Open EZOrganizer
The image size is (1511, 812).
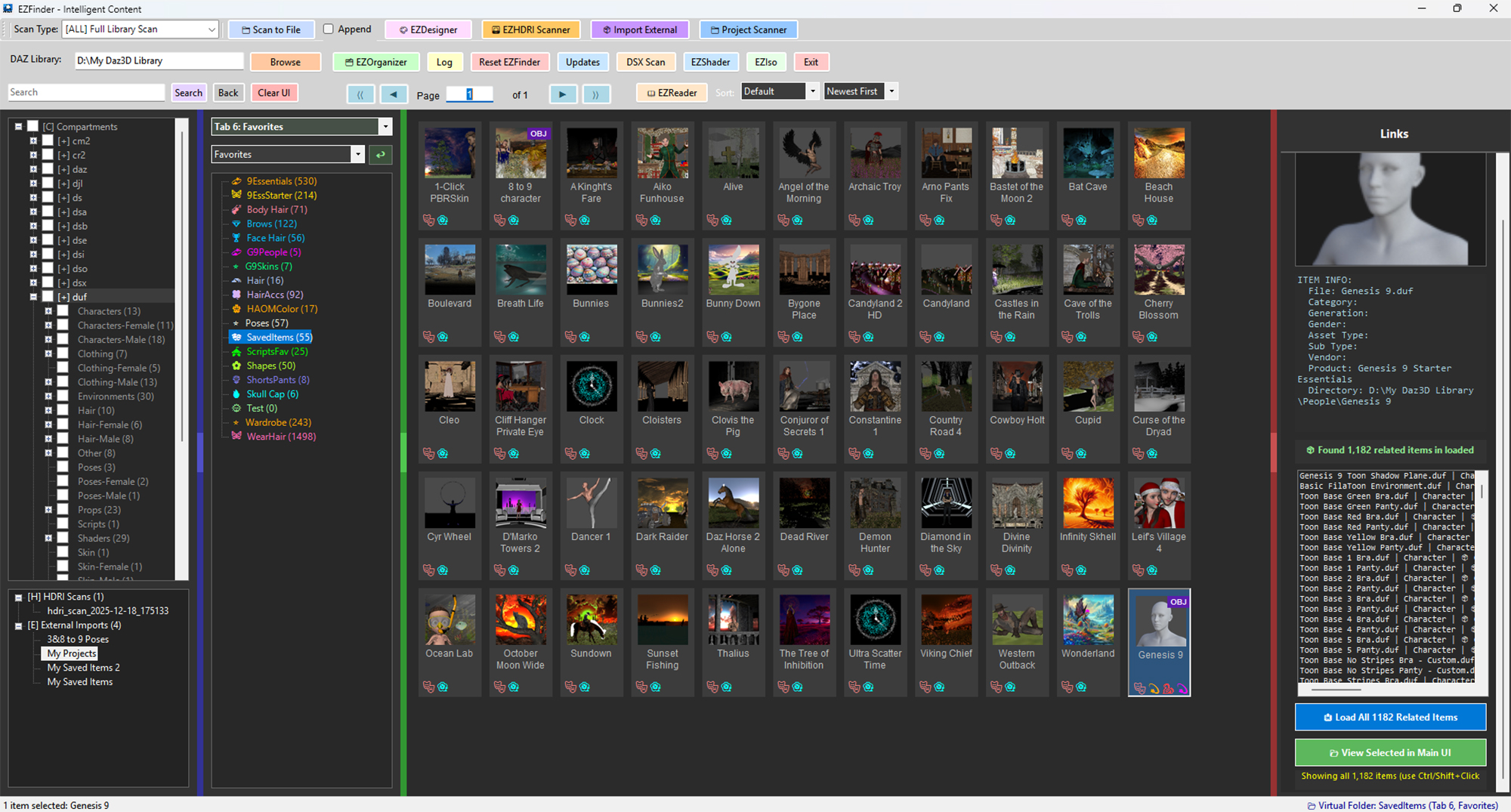375,62
